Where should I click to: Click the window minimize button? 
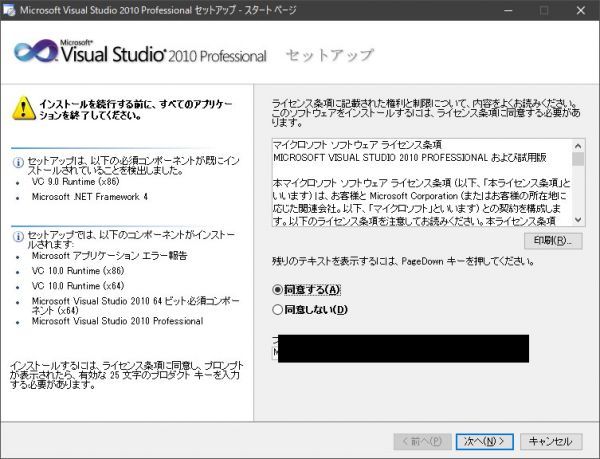508,10
